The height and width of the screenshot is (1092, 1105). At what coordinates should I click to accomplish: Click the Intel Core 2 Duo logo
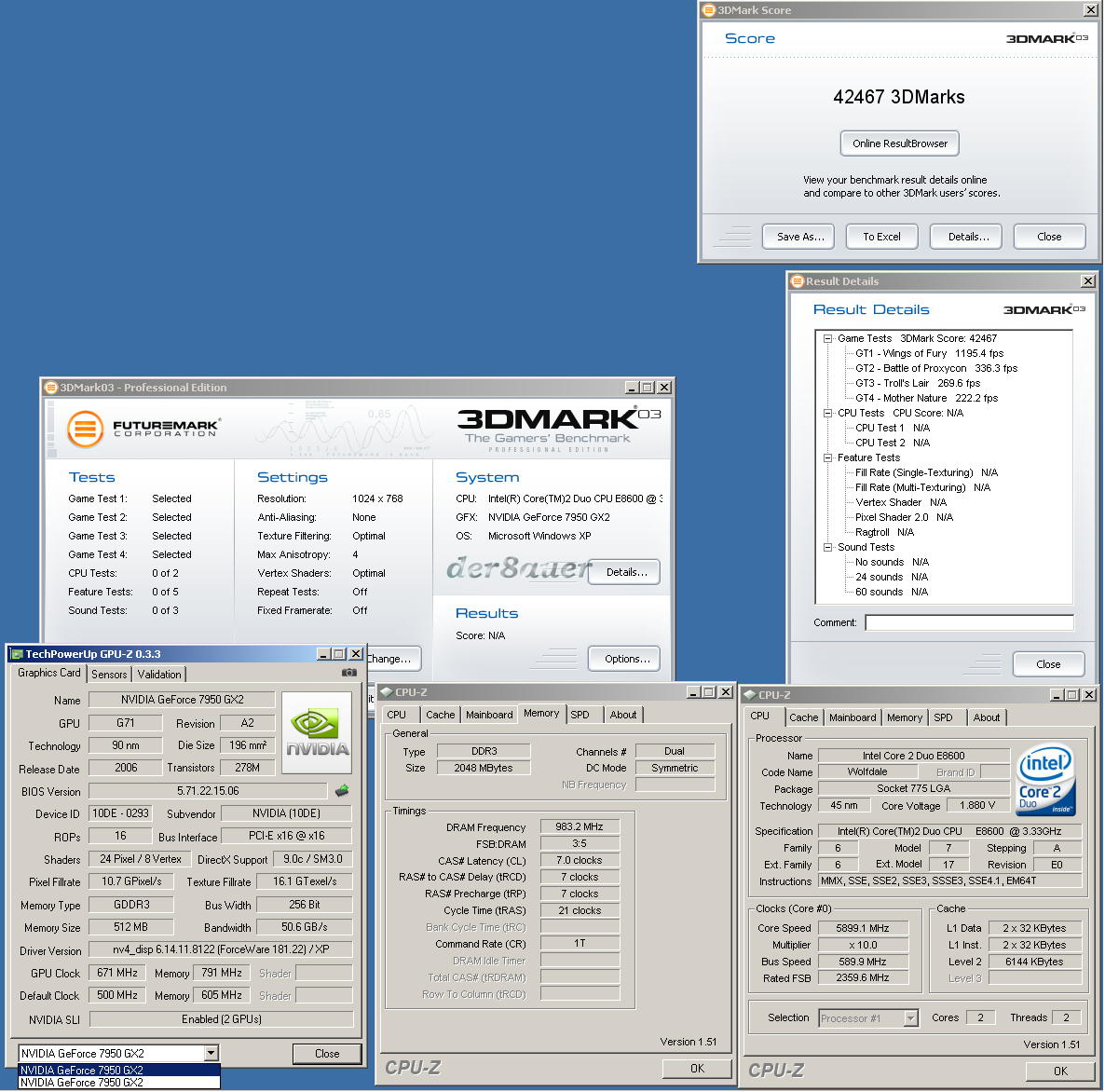1045,781
